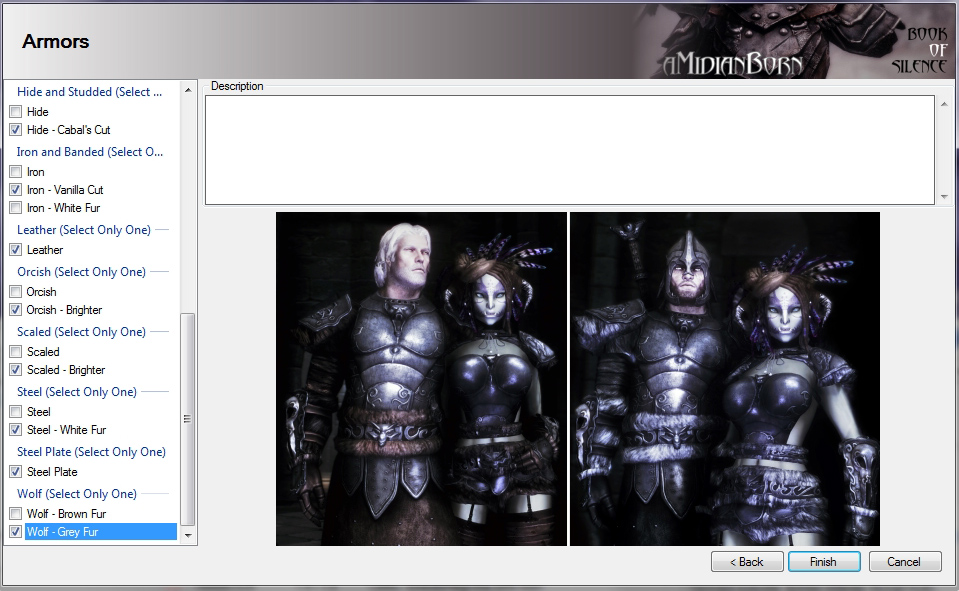Screen dimensions: 959x591
Task: Click the Steel (Select Only One) header
Action: coord(77,392)
